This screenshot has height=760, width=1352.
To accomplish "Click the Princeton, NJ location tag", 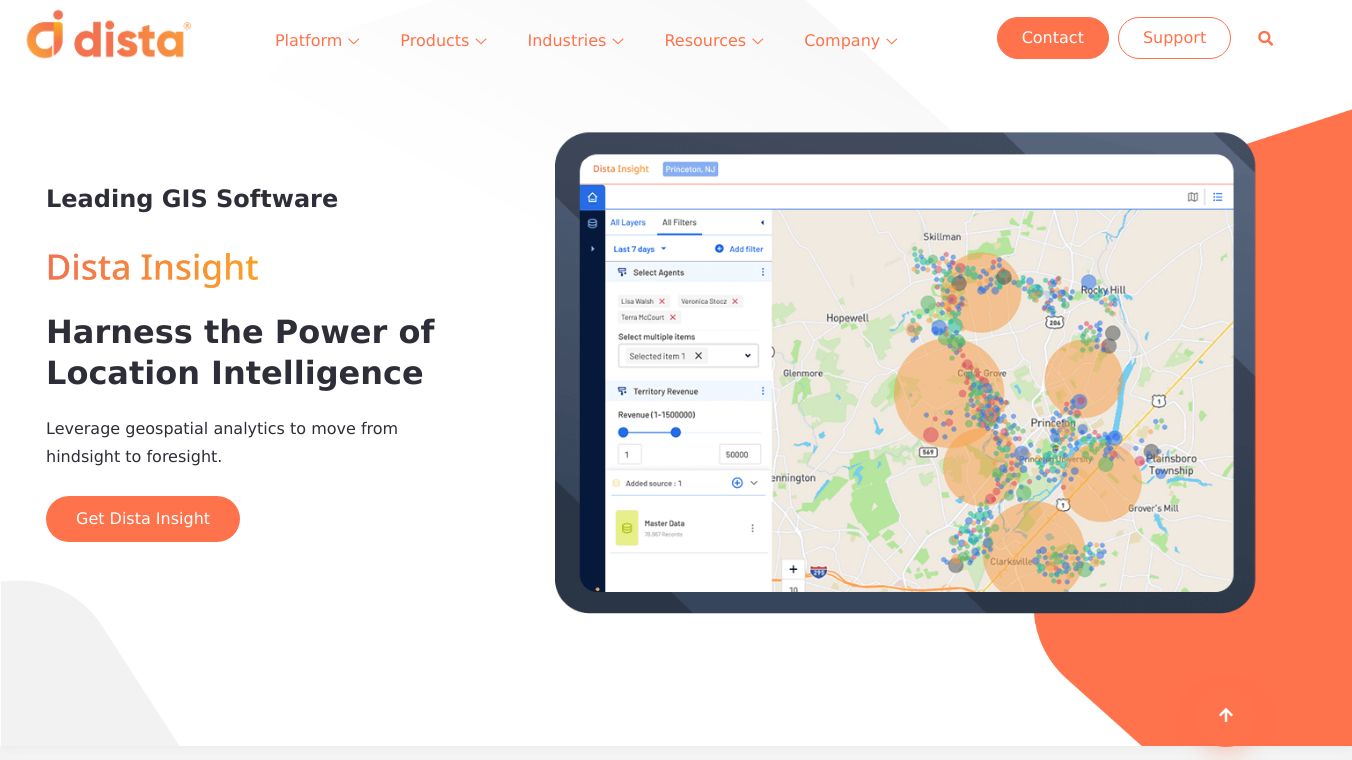I will tap(691, 169).
